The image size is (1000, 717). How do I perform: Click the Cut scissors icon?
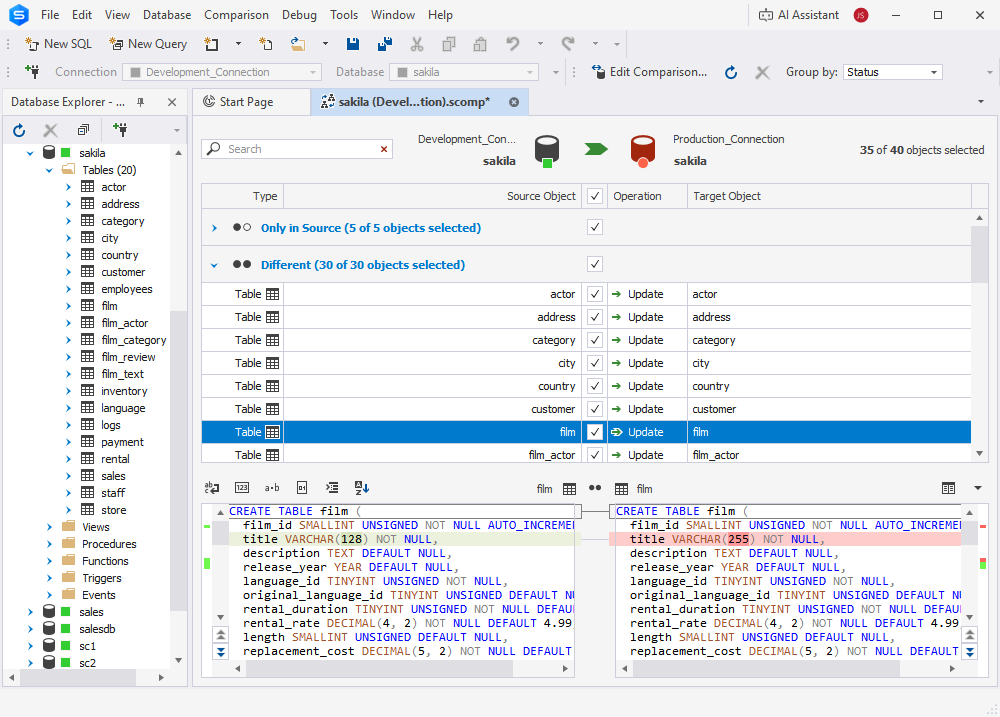(416, 44)
